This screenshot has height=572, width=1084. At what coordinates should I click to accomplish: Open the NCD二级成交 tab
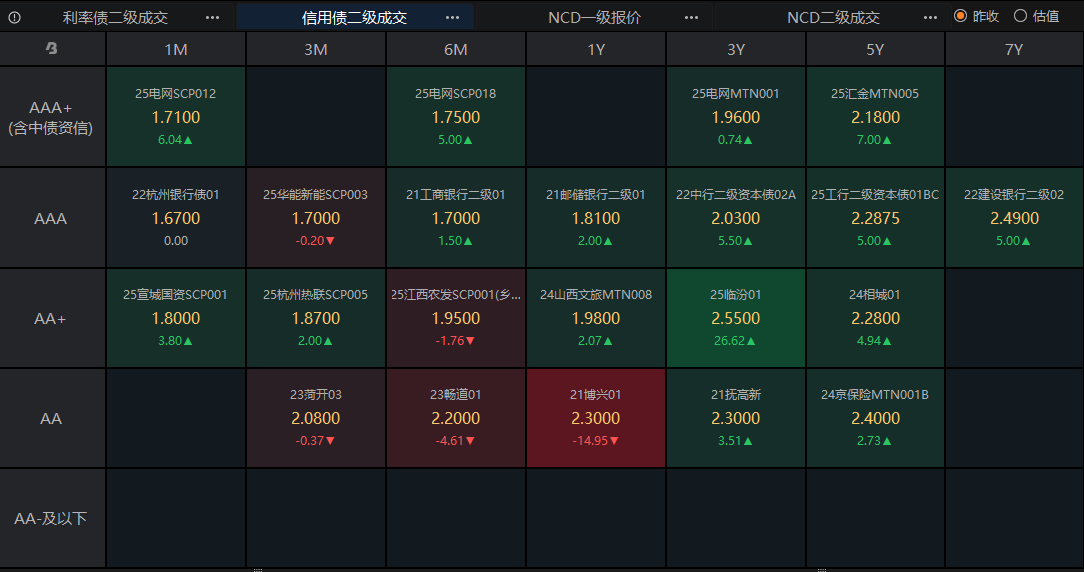point(833,17)
